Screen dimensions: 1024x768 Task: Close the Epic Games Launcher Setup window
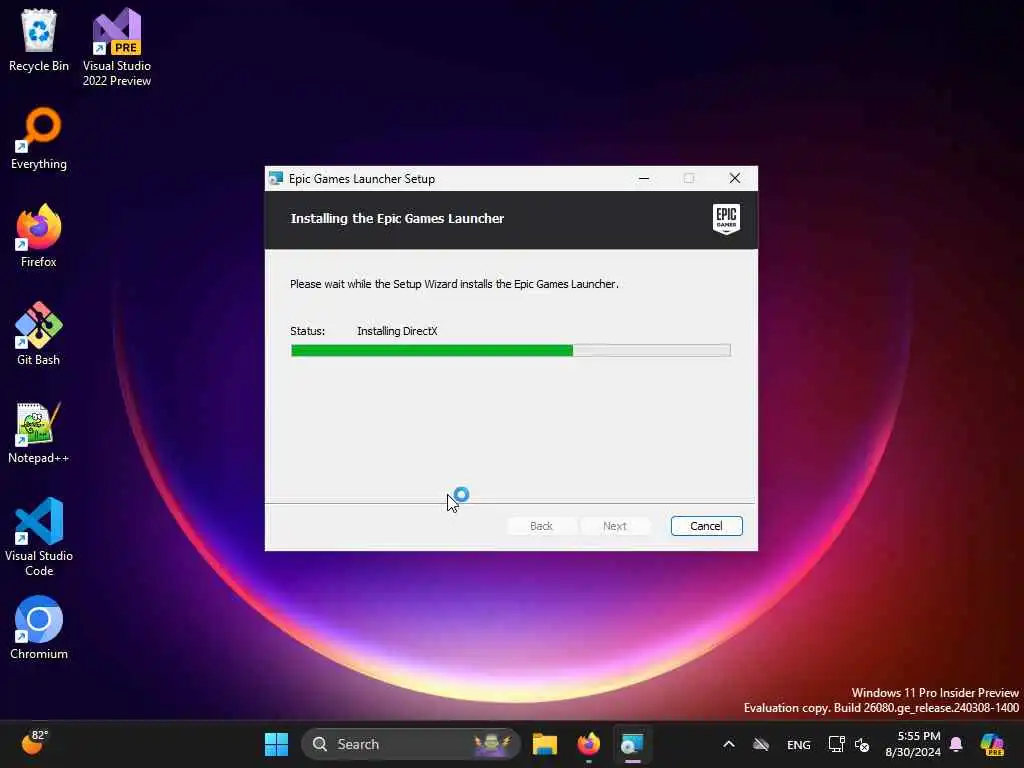[735, 178]
